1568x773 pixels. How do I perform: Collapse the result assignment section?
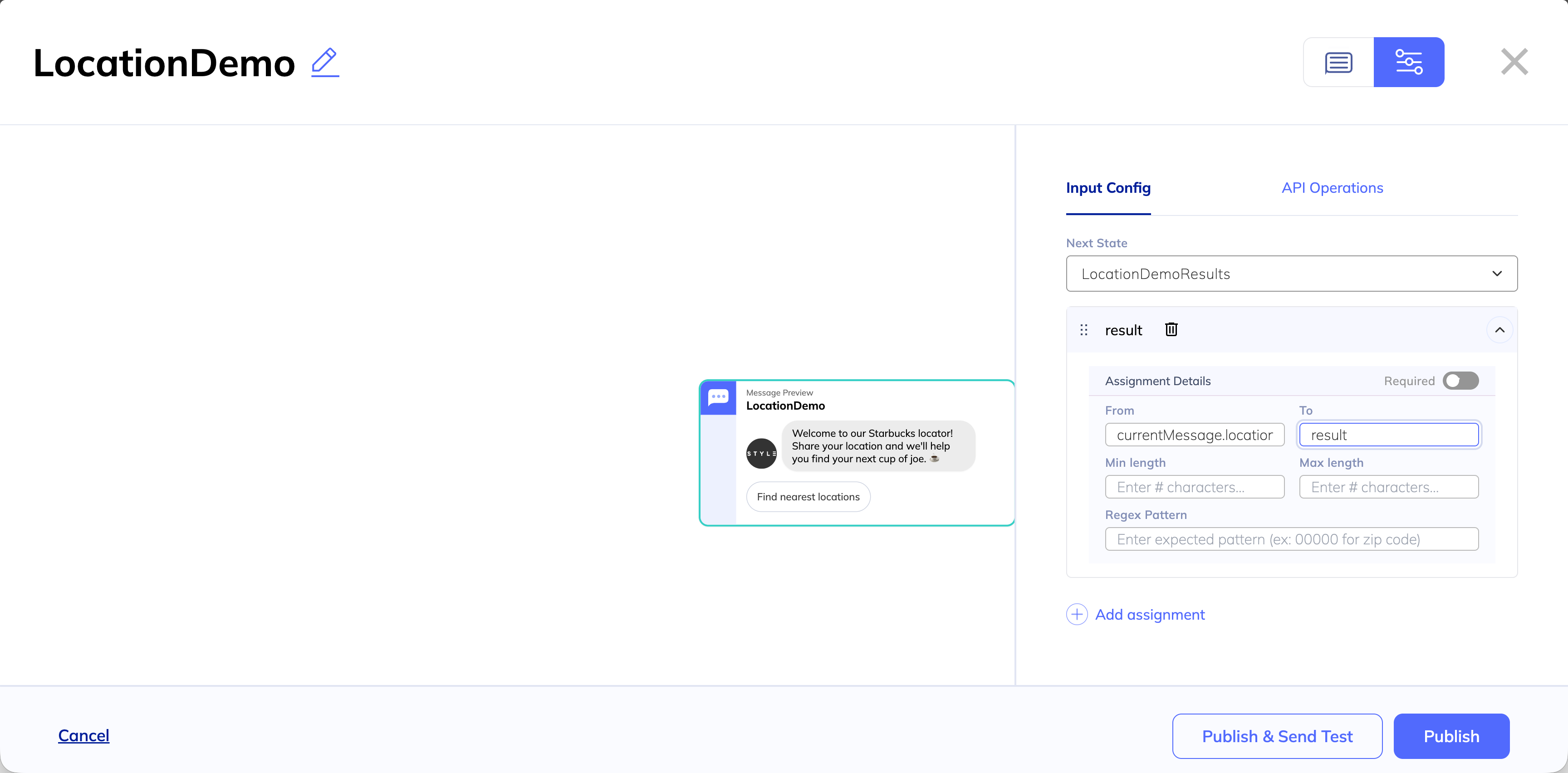(x=1499, y=330)
